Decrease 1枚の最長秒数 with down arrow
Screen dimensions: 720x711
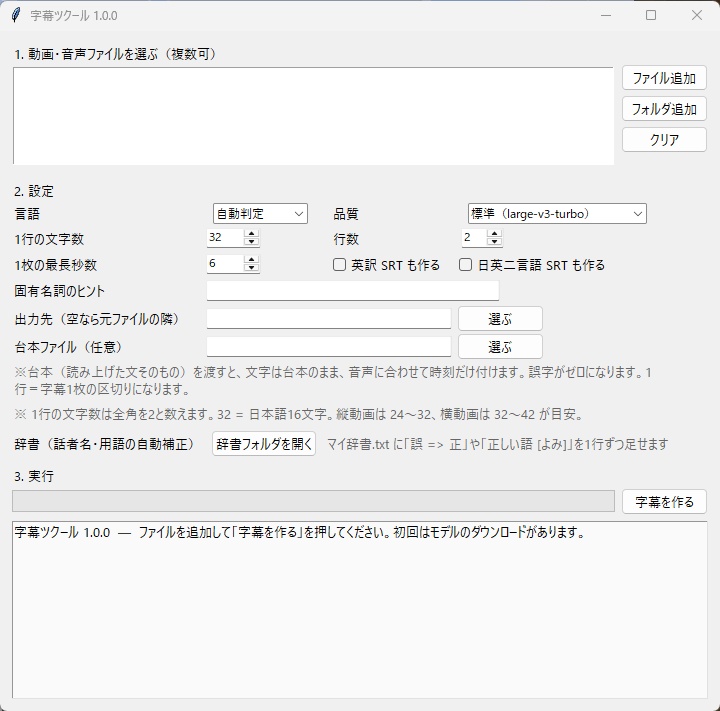pyautogui.click(x=252, y=268)
